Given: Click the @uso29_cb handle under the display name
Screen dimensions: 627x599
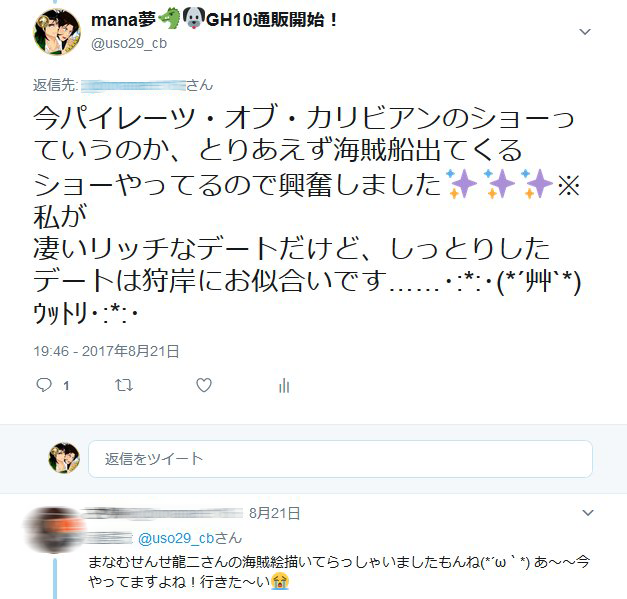Looking at the screenshot, I should point(129,43).
